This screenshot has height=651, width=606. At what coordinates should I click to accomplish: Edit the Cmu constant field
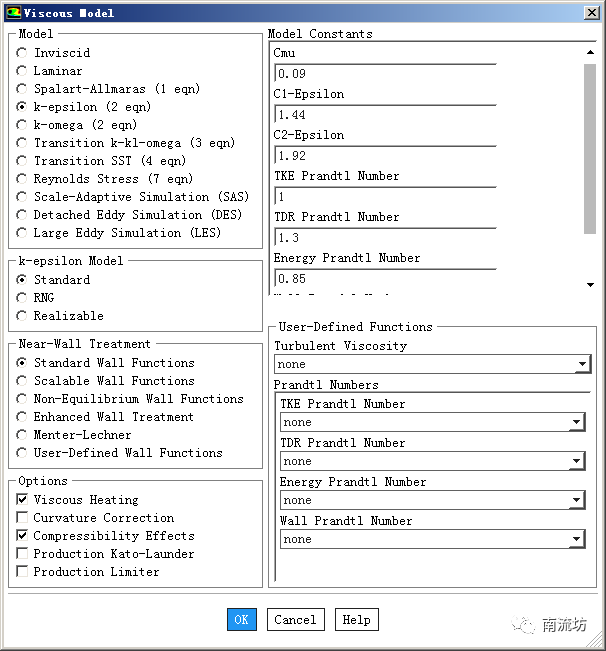coord(385,73)
